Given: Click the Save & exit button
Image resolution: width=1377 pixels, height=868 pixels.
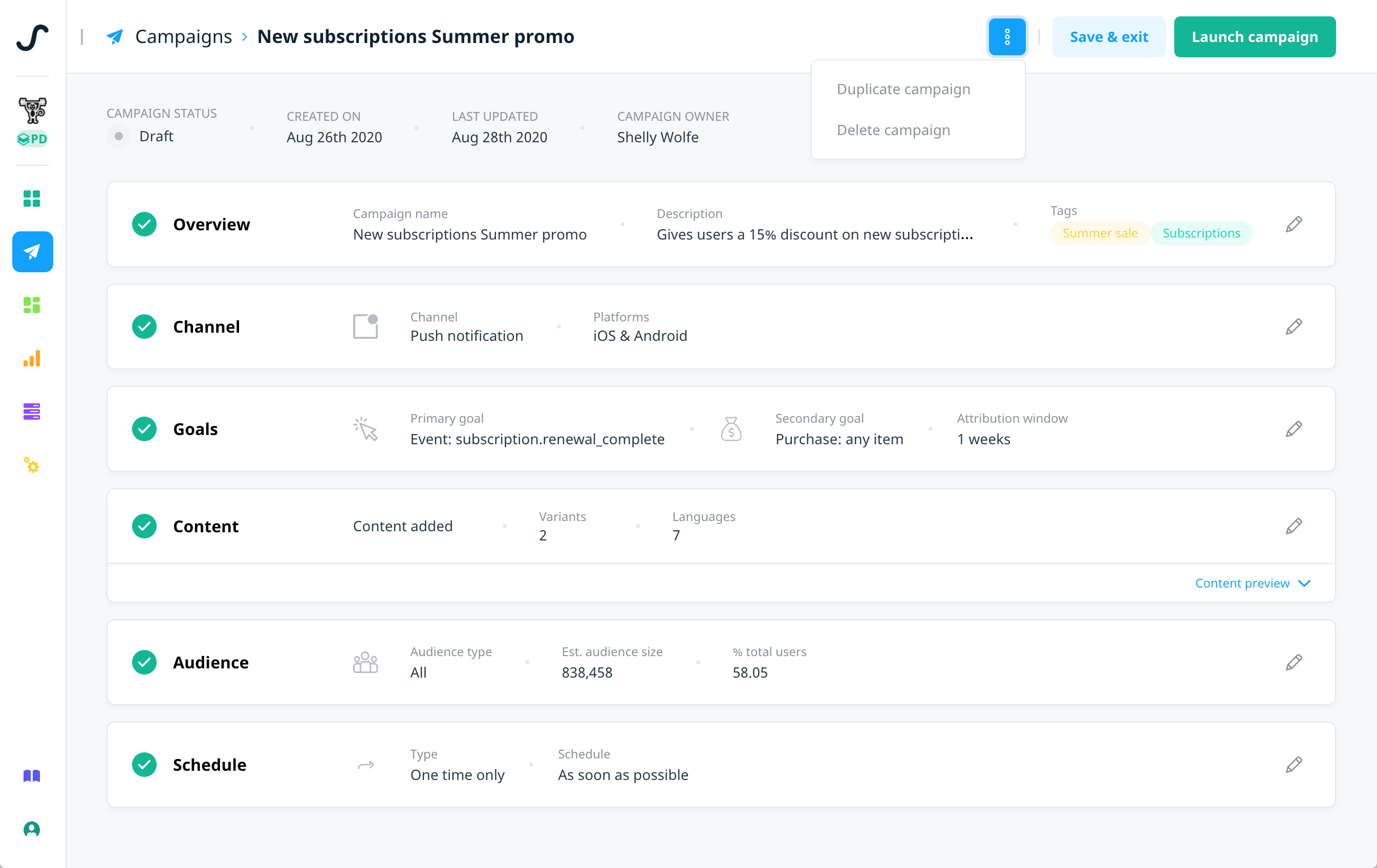Looking at the screenshot, I should (x=1109, y=37).
